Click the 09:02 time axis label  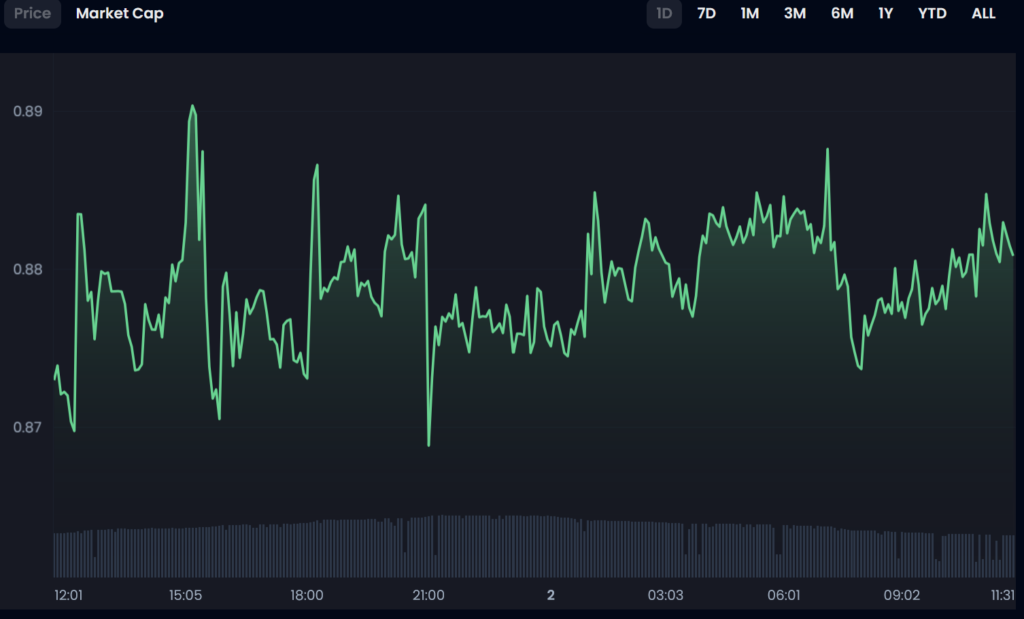(x=902, y=595)
